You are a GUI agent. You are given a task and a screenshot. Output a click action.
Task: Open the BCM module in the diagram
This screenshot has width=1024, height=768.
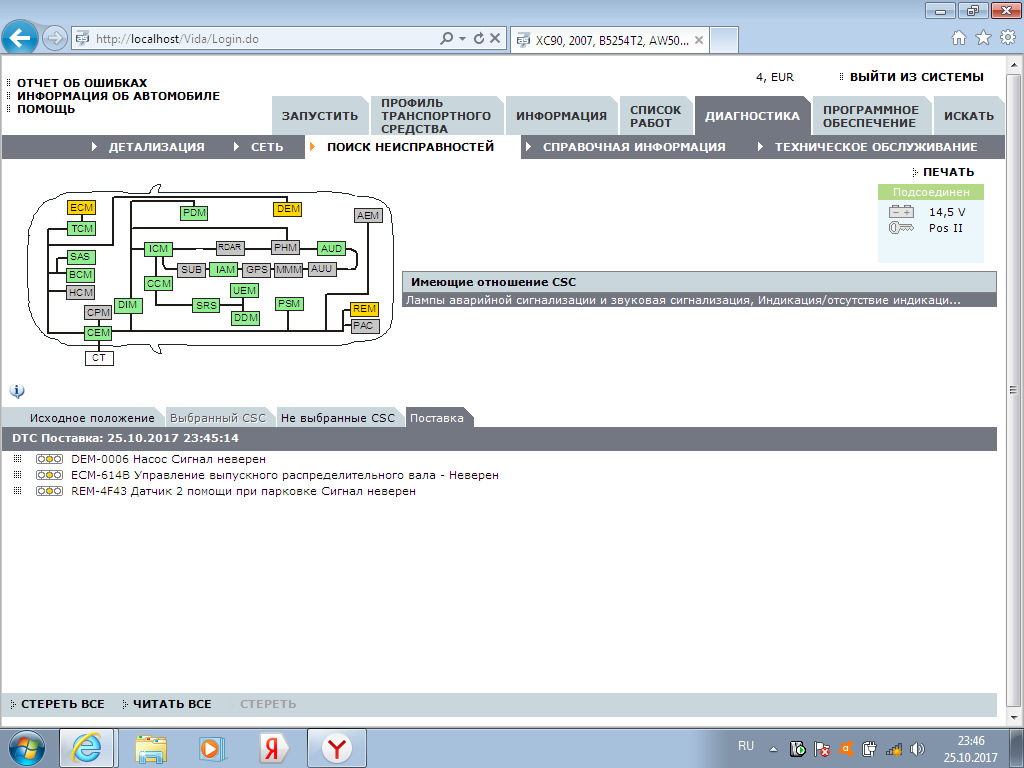(81, 275)
